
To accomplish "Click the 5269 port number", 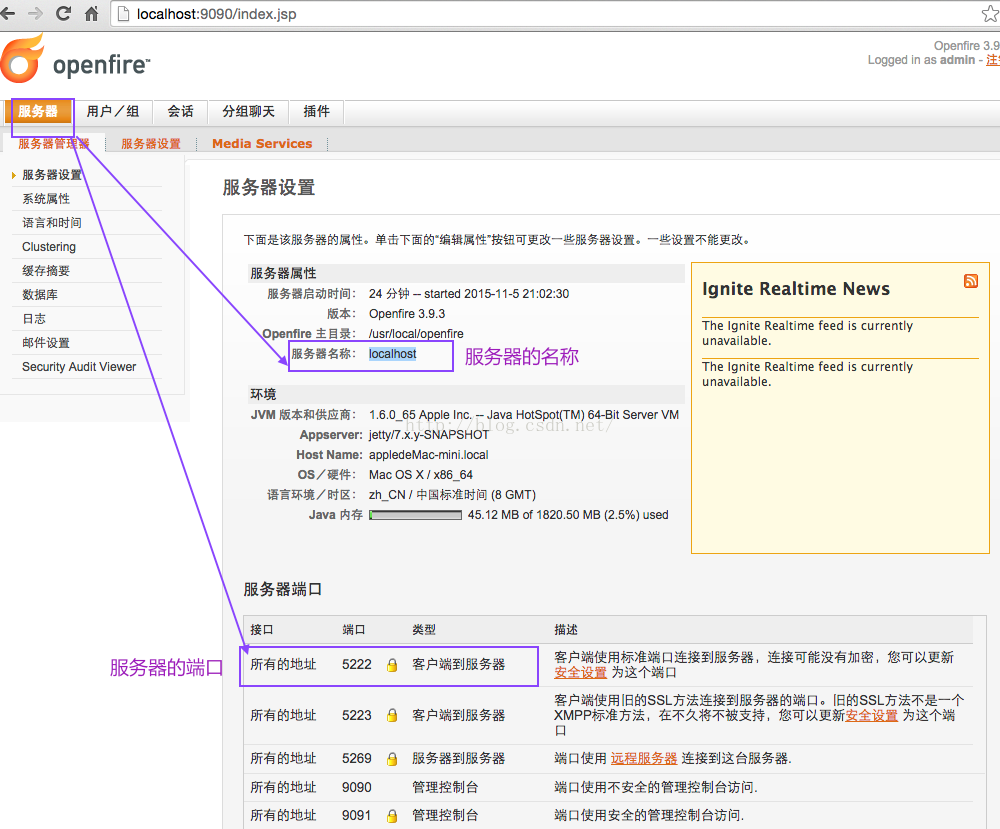I will tap(357, 758).
